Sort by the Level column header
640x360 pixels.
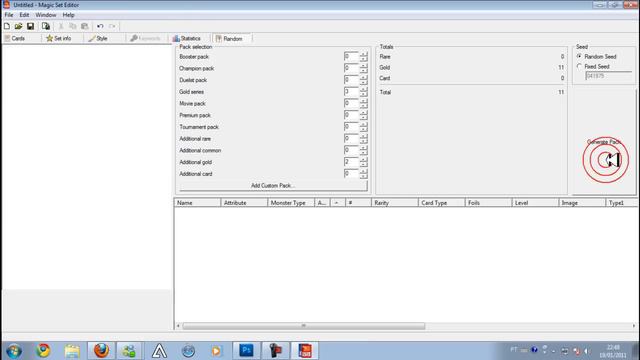[535, 202]
